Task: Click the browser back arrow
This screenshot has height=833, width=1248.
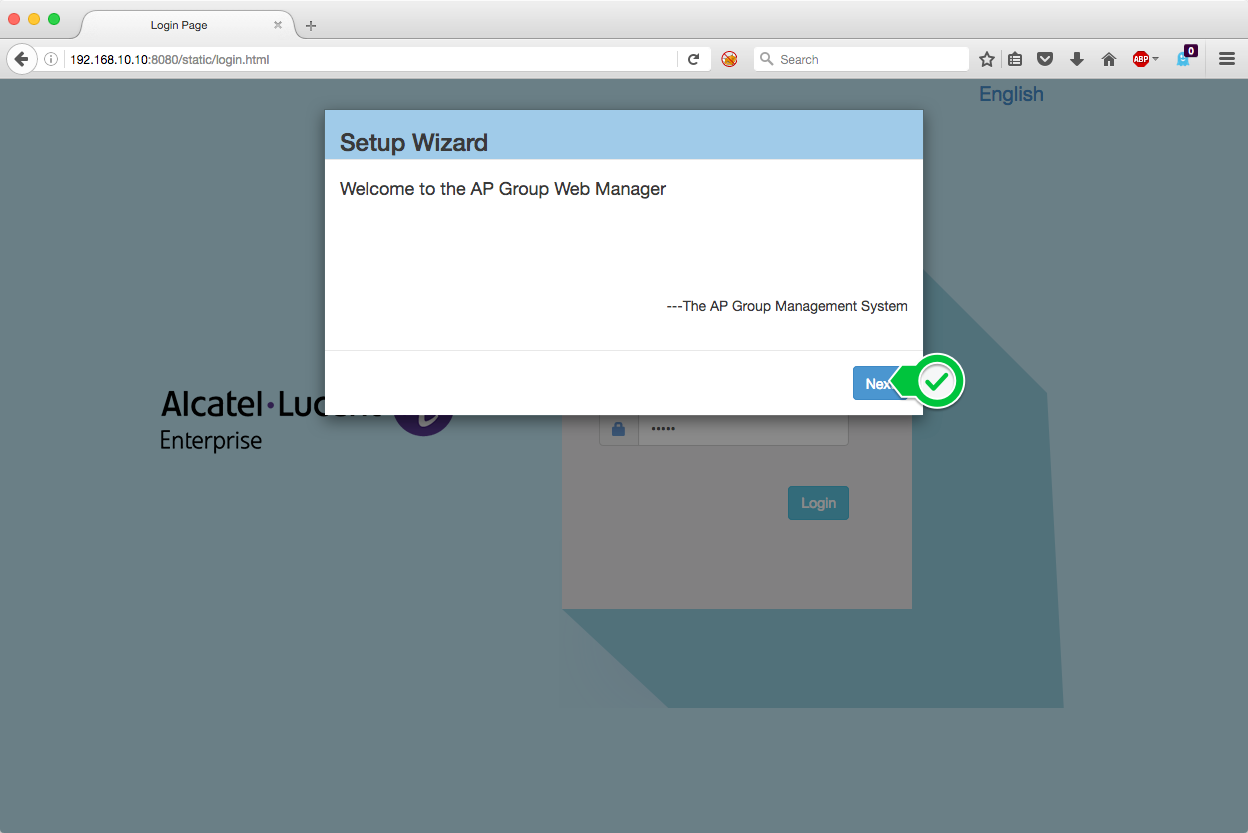Action: (x=21, y=59)
